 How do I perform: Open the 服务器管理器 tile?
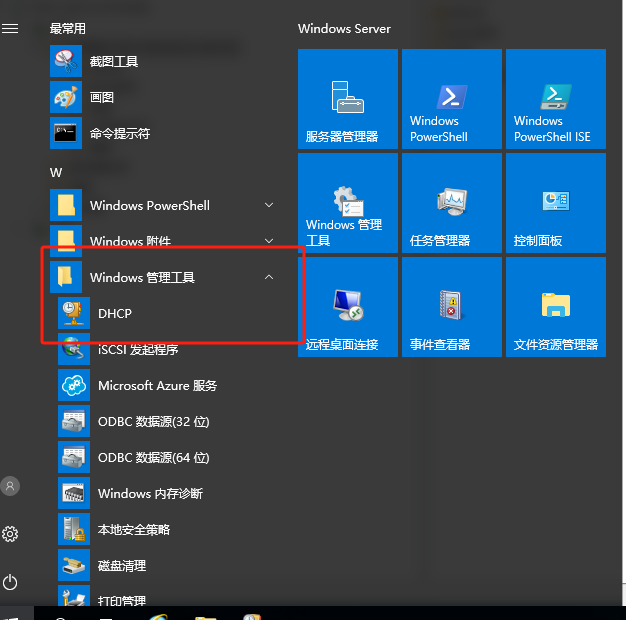(348, 99)
